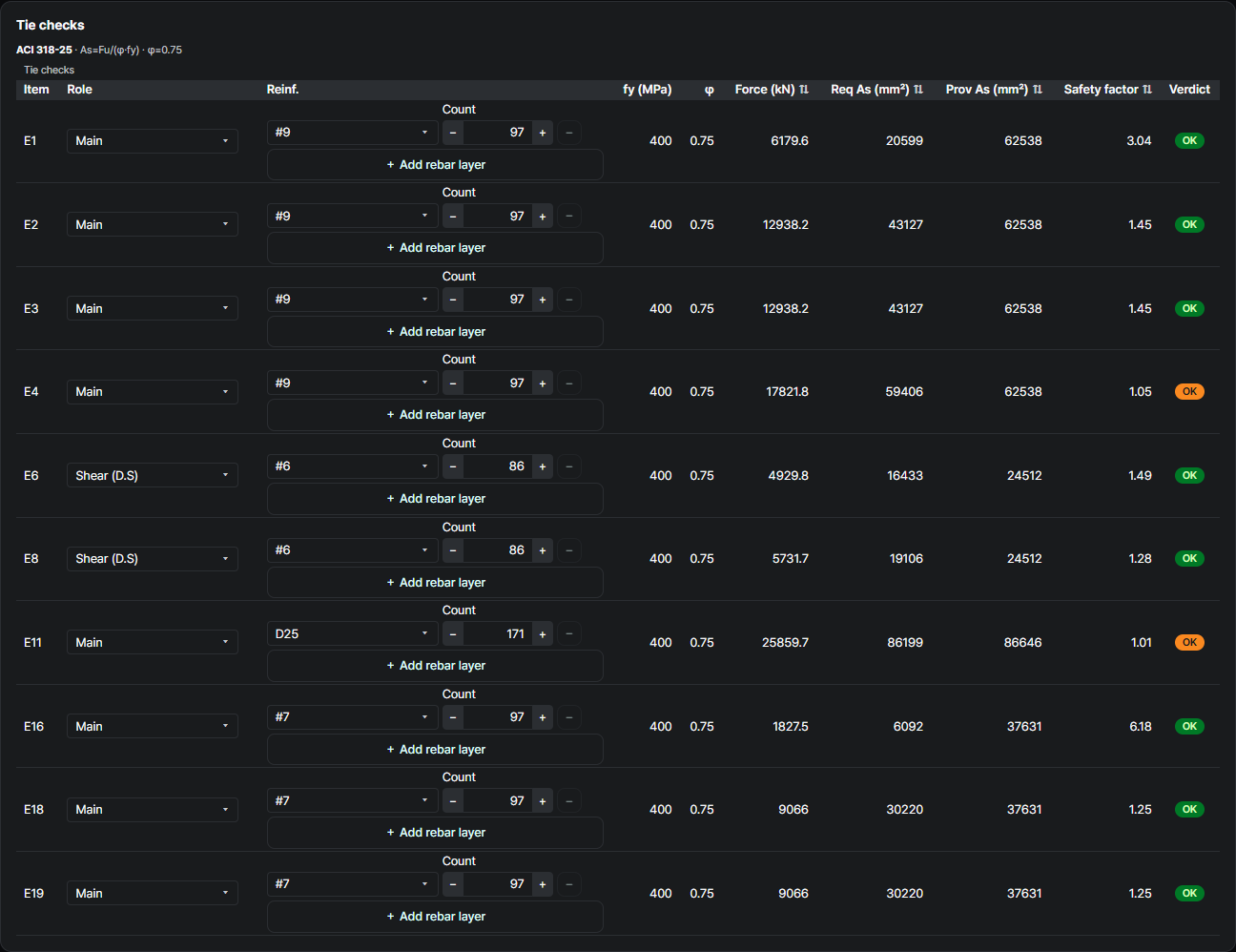Open Role dropdown for item E19
Image resolution: width=1236 pixels, height=952 pixels.
(x=153, y=894)
